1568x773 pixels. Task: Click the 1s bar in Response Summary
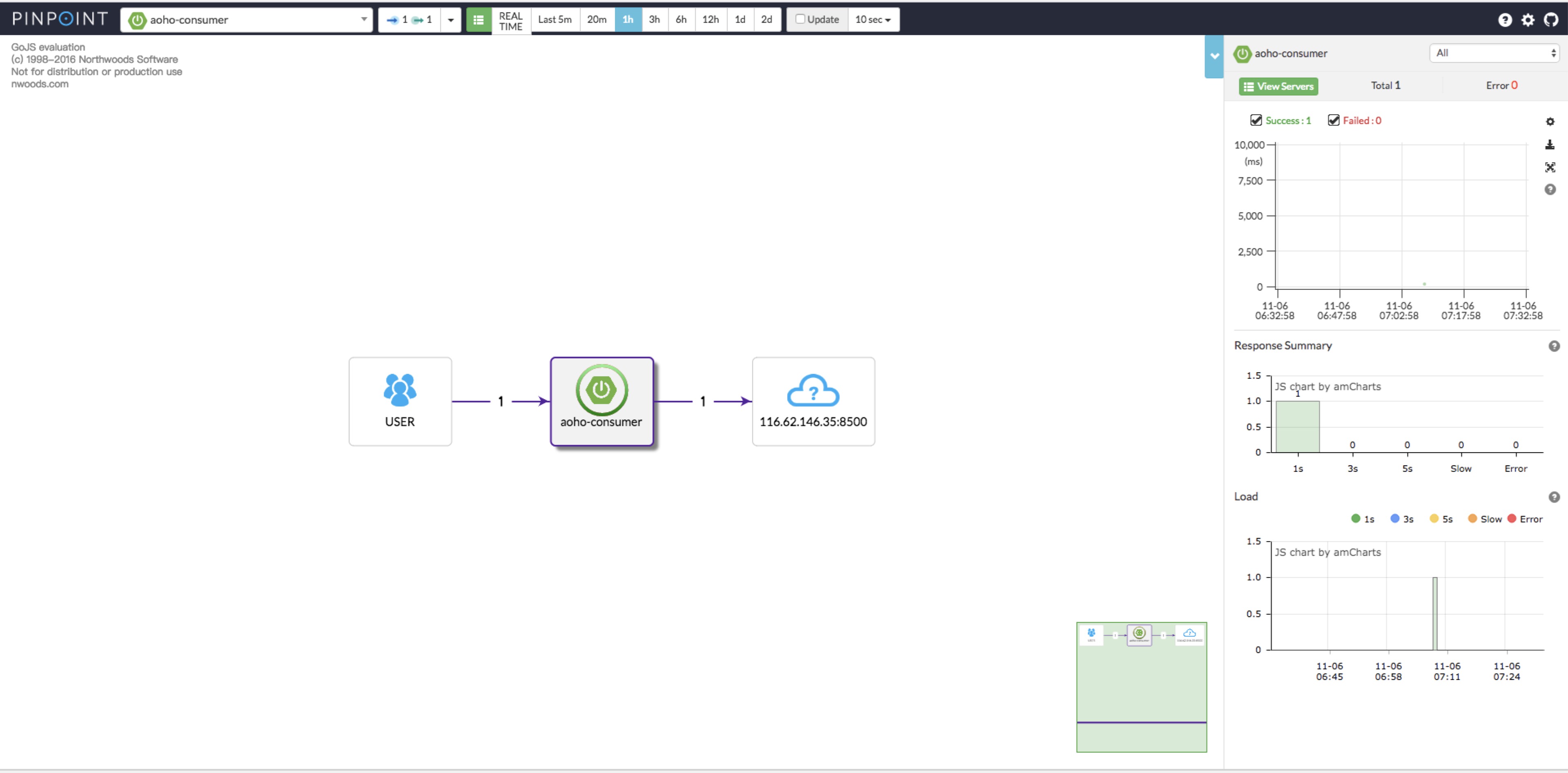(1298, 426)
